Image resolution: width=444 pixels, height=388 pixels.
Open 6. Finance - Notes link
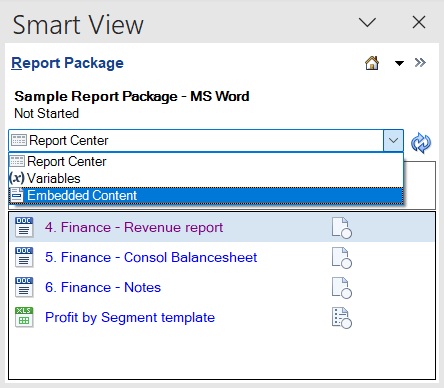click(x=103, y=287)
